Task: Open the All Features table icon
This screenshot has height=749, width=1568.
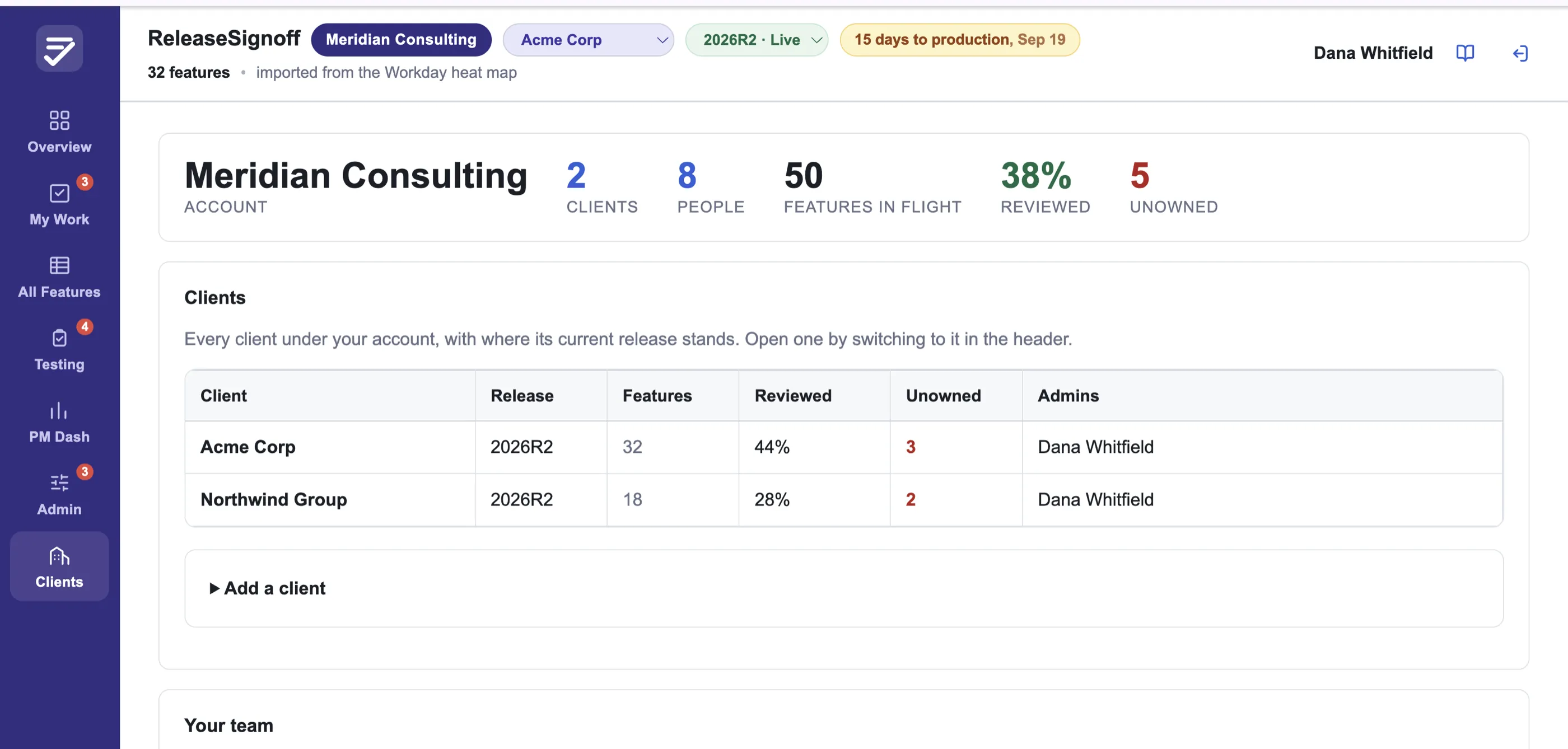Action: [x=59, y=265]
